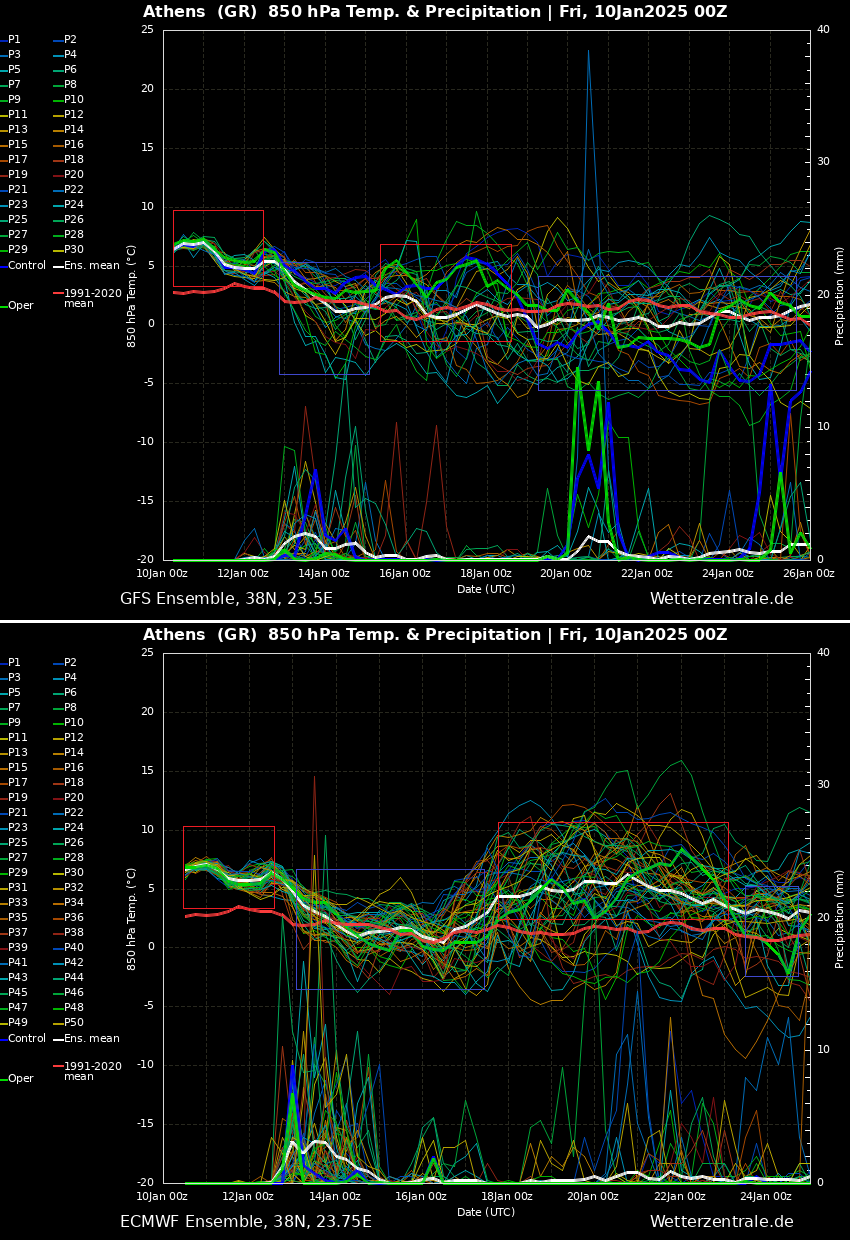This screenshot has height=1240, width=850.
Task: Select the P49 legend entry in ECMWF chart
Action: click(18, 1023)
